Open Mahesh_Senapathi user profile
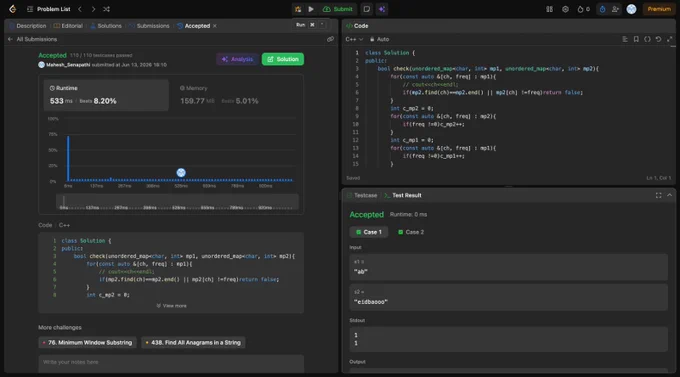Screen dimensions: 680x377 [x=68, y=65]
